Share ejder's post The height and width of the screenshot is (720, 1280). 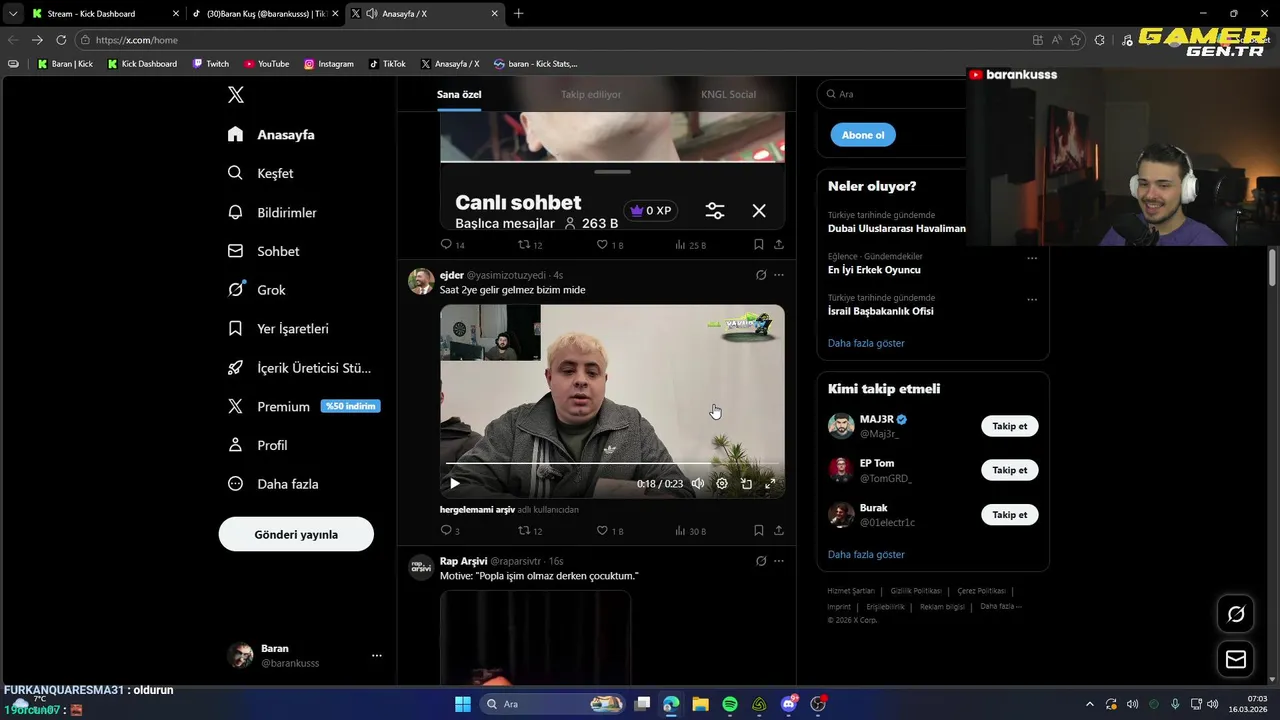(779, 530)
